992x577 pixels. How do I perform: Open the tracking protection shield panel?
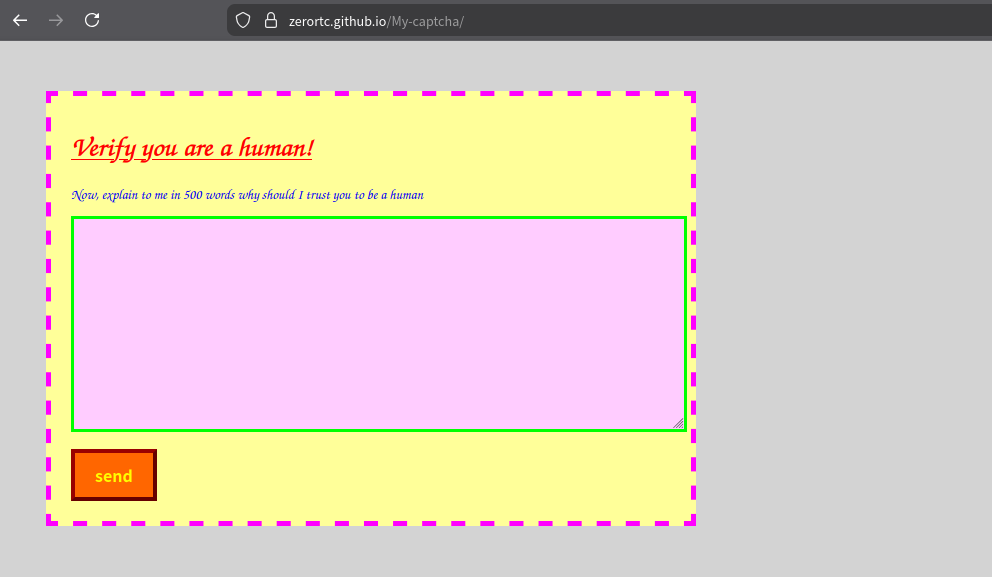click(x=242, y=20)
